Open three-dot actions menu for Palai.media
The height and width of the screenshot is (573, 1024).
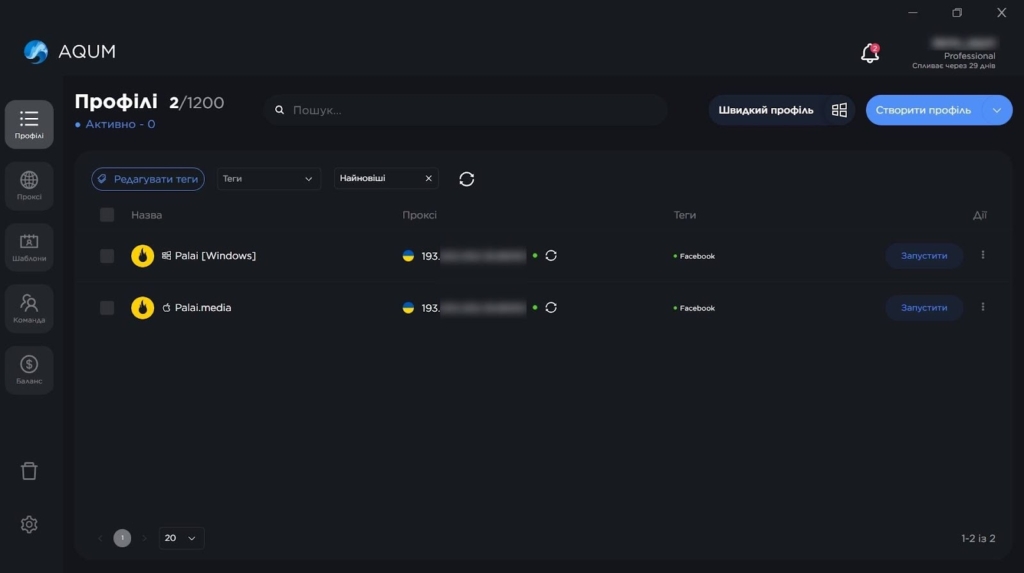982,307
